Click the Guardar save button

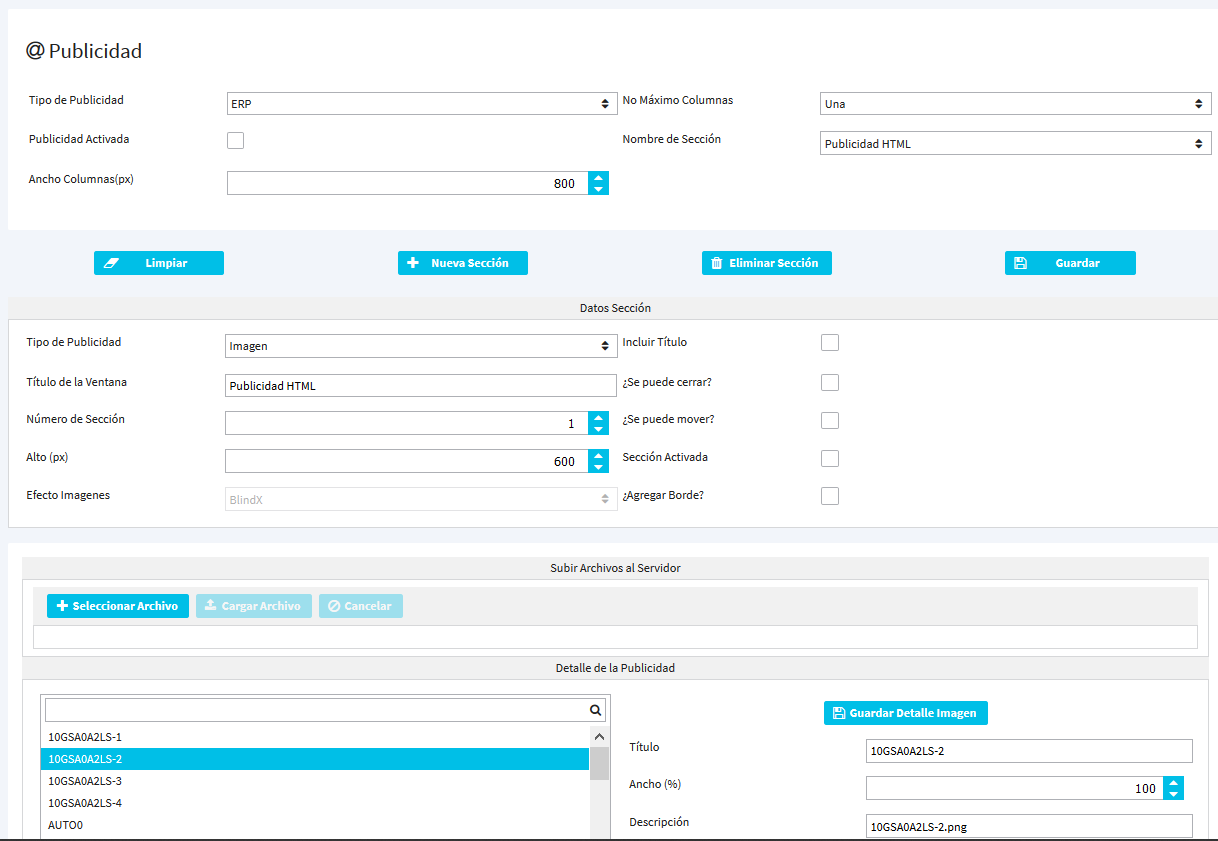click(1070, 263)
